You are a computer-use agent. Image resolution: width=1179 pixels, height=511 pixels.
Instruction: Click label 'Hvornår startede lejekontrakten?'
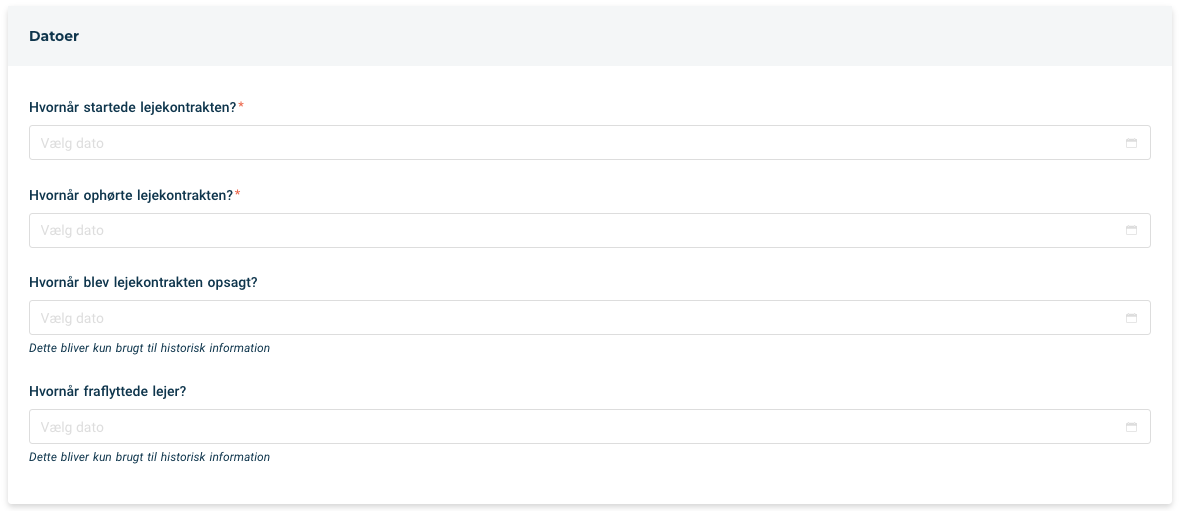(x=133, y=107)
